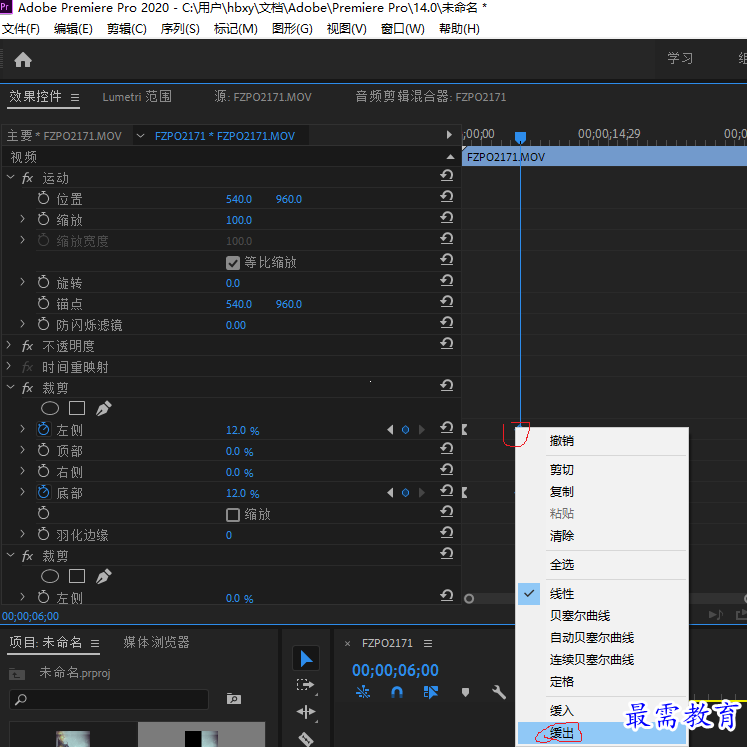
Task: Show or hide timeline view arrow
Action: pos(449,135)
